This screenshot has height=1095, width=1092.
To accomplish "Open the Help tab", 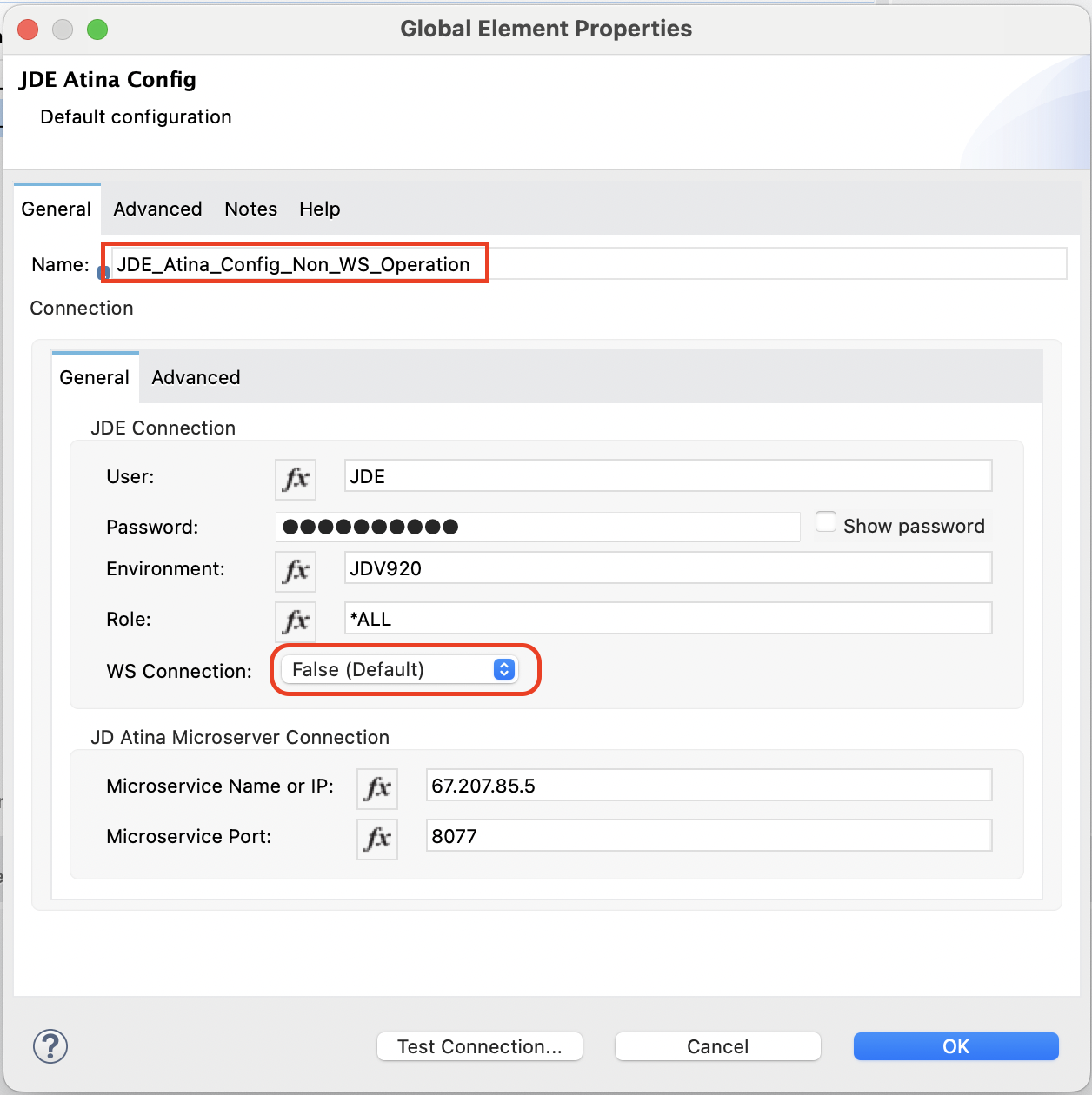I will point(319,209).
